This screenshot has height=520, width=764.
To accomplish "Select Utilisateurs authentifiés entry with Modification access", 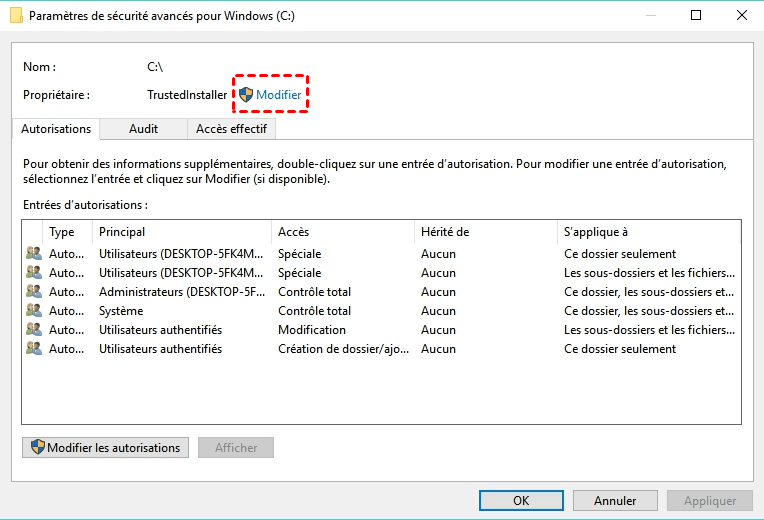I will [160, 330].
